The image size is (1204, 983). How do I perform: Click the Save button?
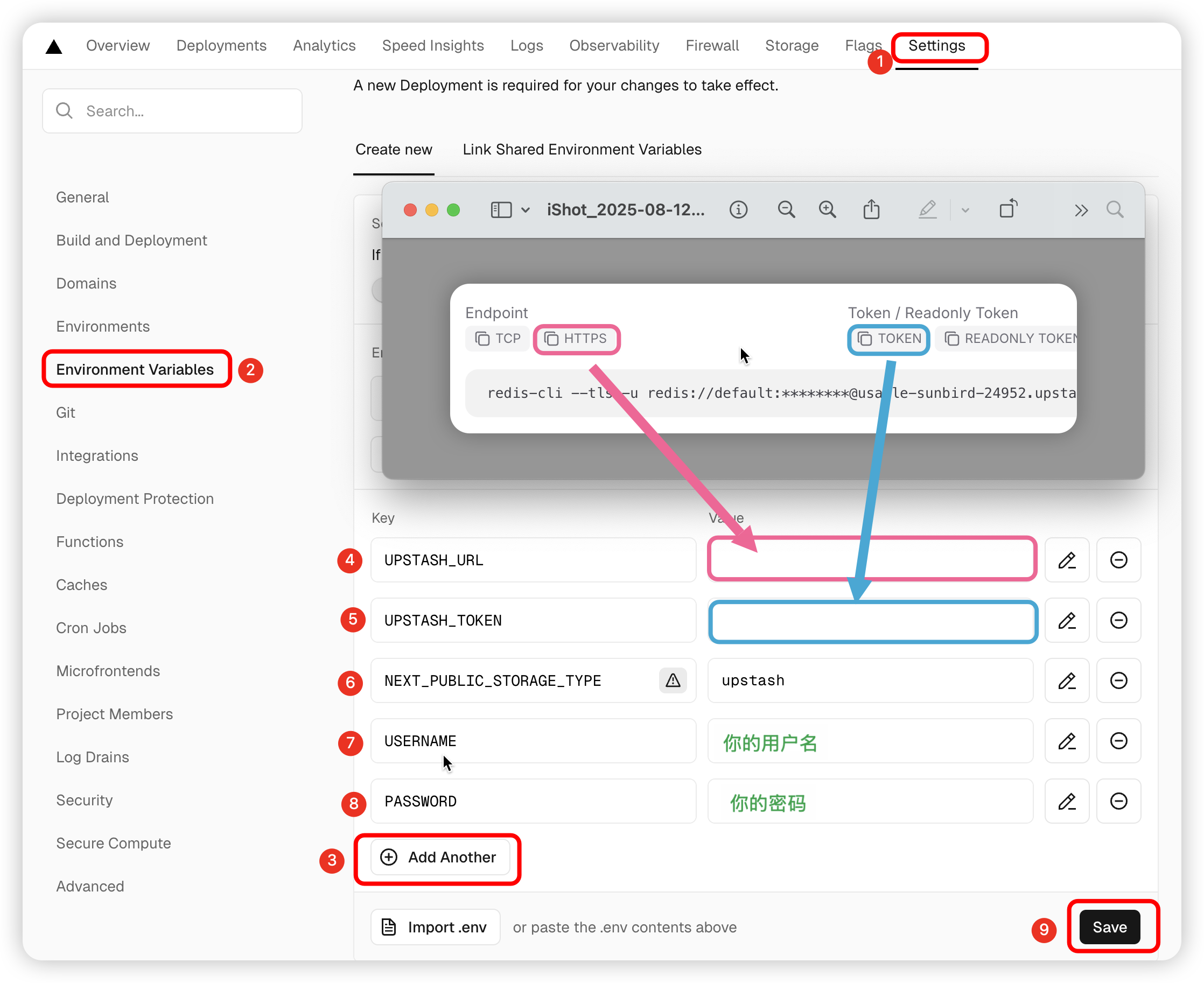[x=1109, y=927]
